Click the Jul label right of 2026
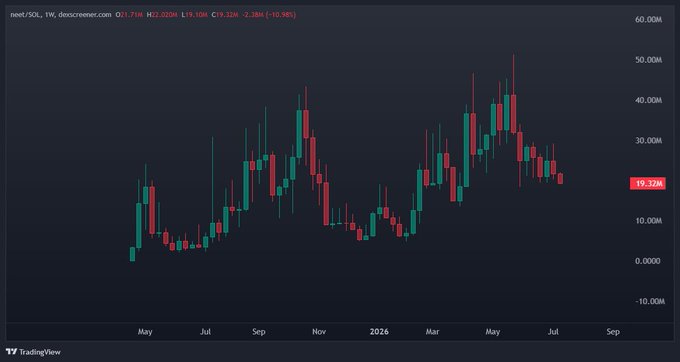Image resolution: width=680 pixels, height=362 pixels. tap(553, 332)
